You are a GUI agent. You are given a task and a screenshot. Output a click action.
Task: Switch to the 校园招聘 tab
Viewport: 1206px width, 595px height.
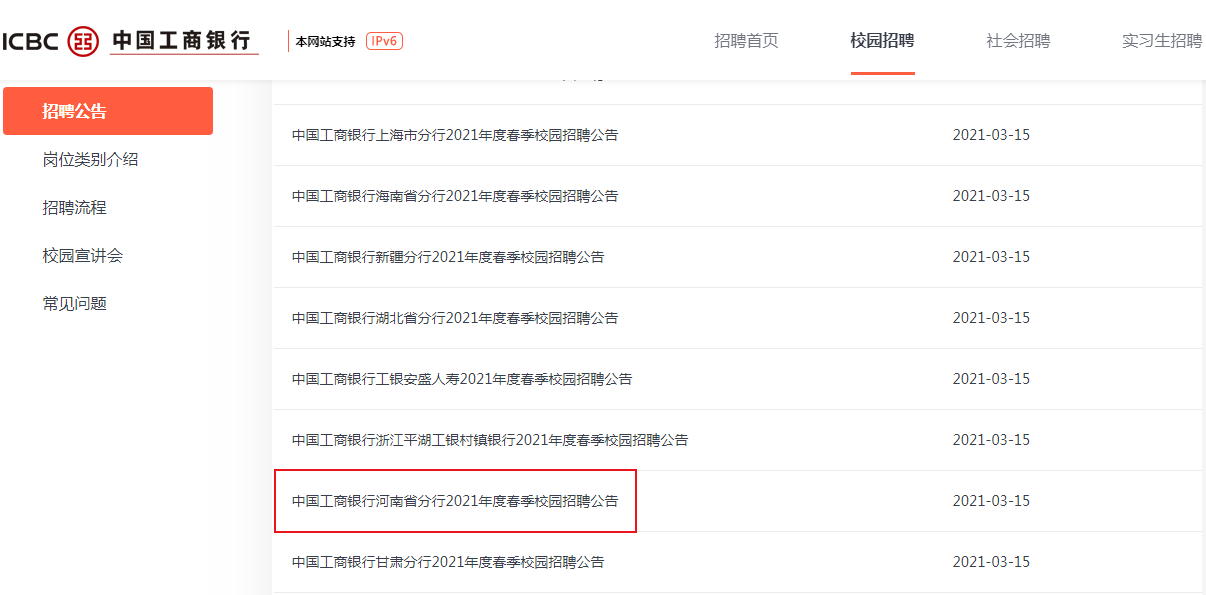(882, 41)
